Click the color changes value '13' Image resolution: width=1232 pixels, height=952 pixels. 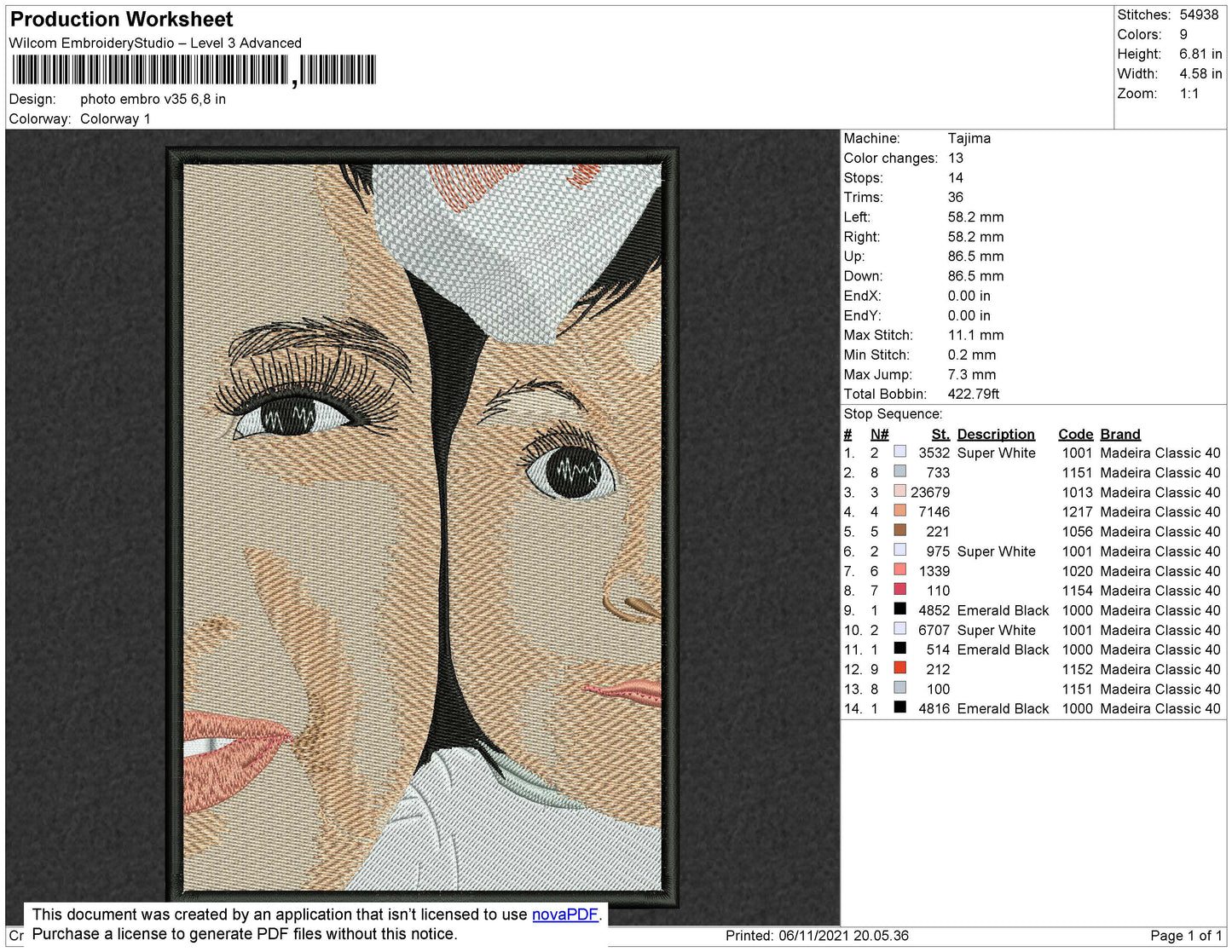[956, 158]
